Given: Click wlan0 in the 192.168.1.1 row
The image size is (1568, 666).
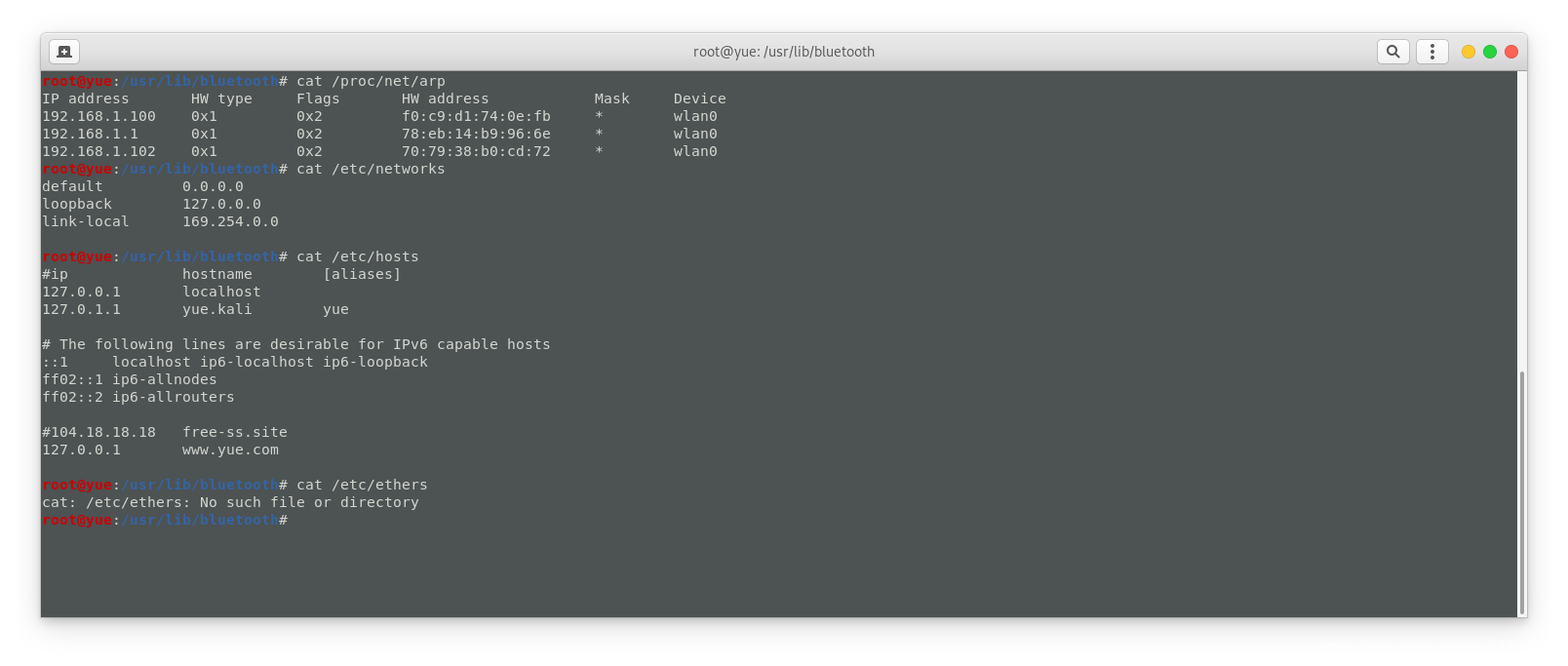Looking at the screenshot, I should [x=695, y=134].
